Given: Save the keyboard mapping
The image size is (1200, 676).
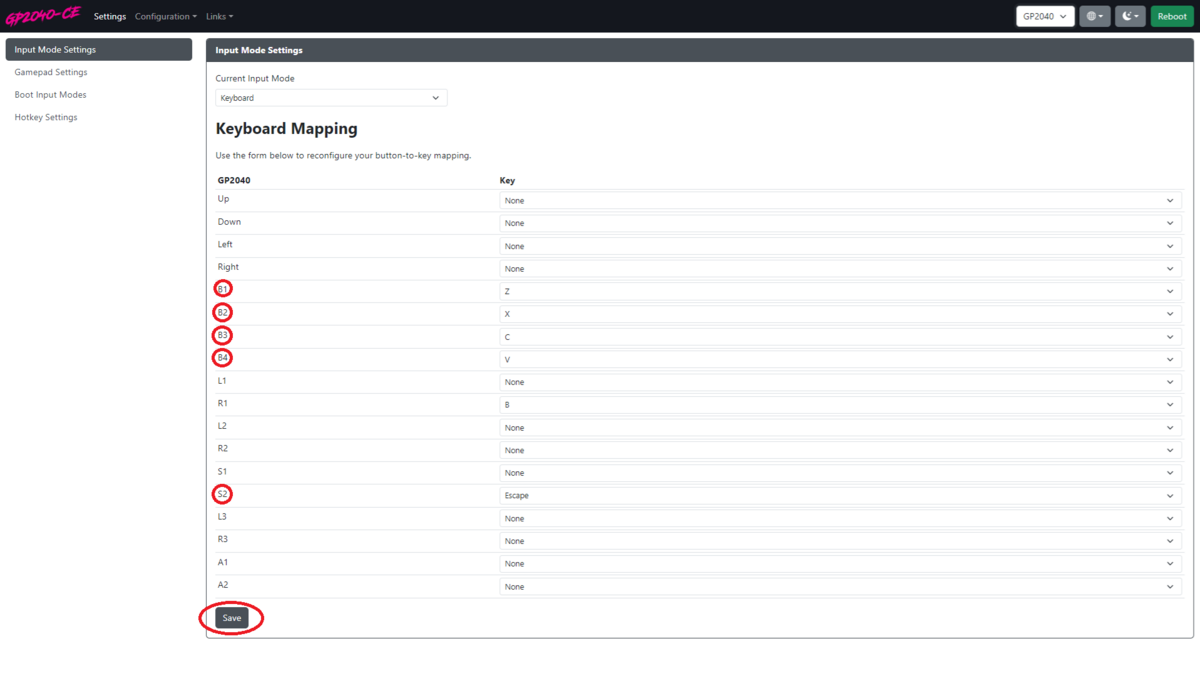Looking at the screenshot, I should pos(232,618).
